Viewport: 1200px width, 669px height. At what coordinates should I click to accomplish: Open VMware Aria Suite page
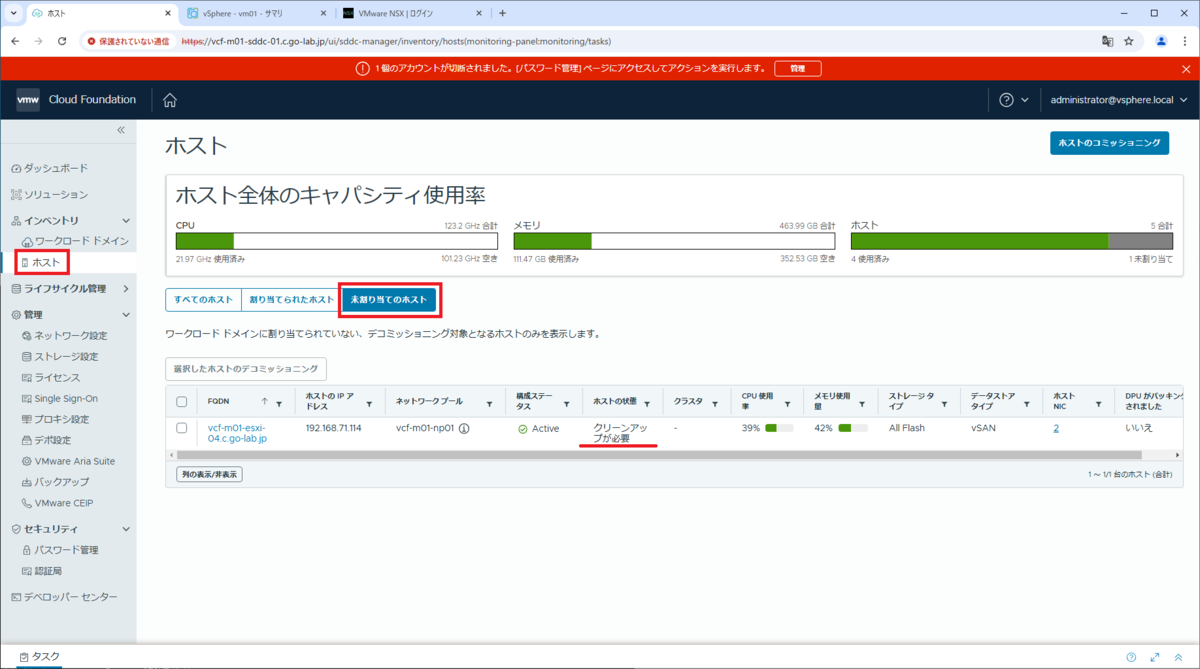(x=68, y=461)
